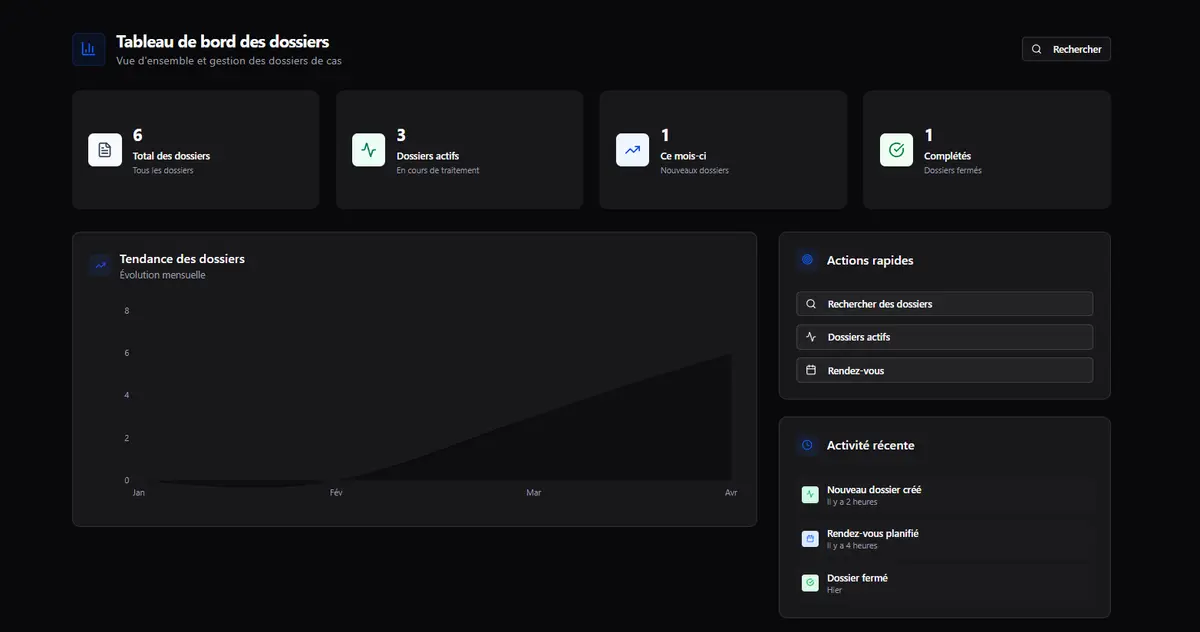Click the magnifier icon in Rechercher button
Viewport: 1200px width, 632px height.
[x=1037, y=49]
